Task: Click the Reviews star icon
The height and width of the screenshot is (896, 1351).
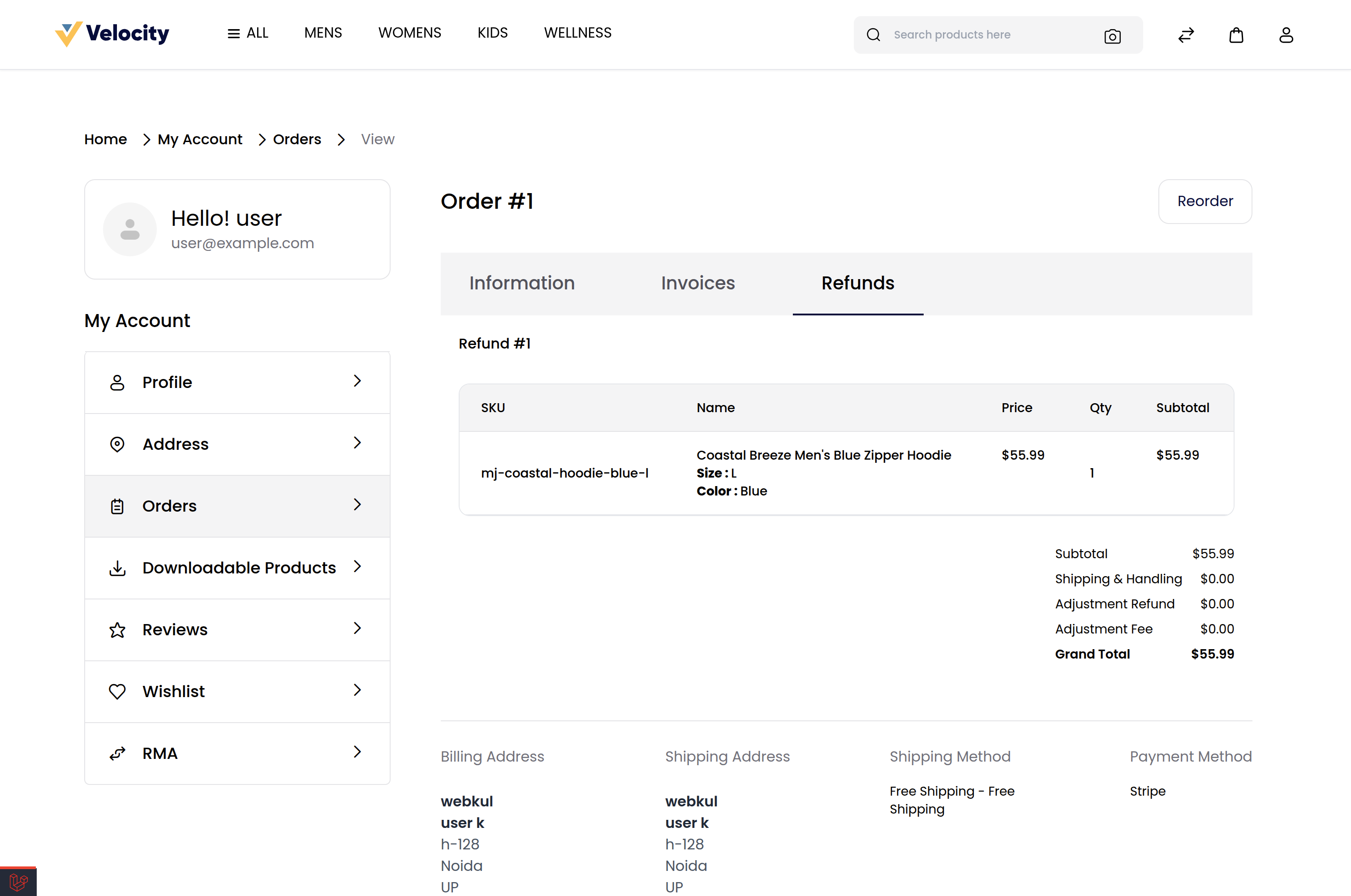Action: tap(117, 630)
